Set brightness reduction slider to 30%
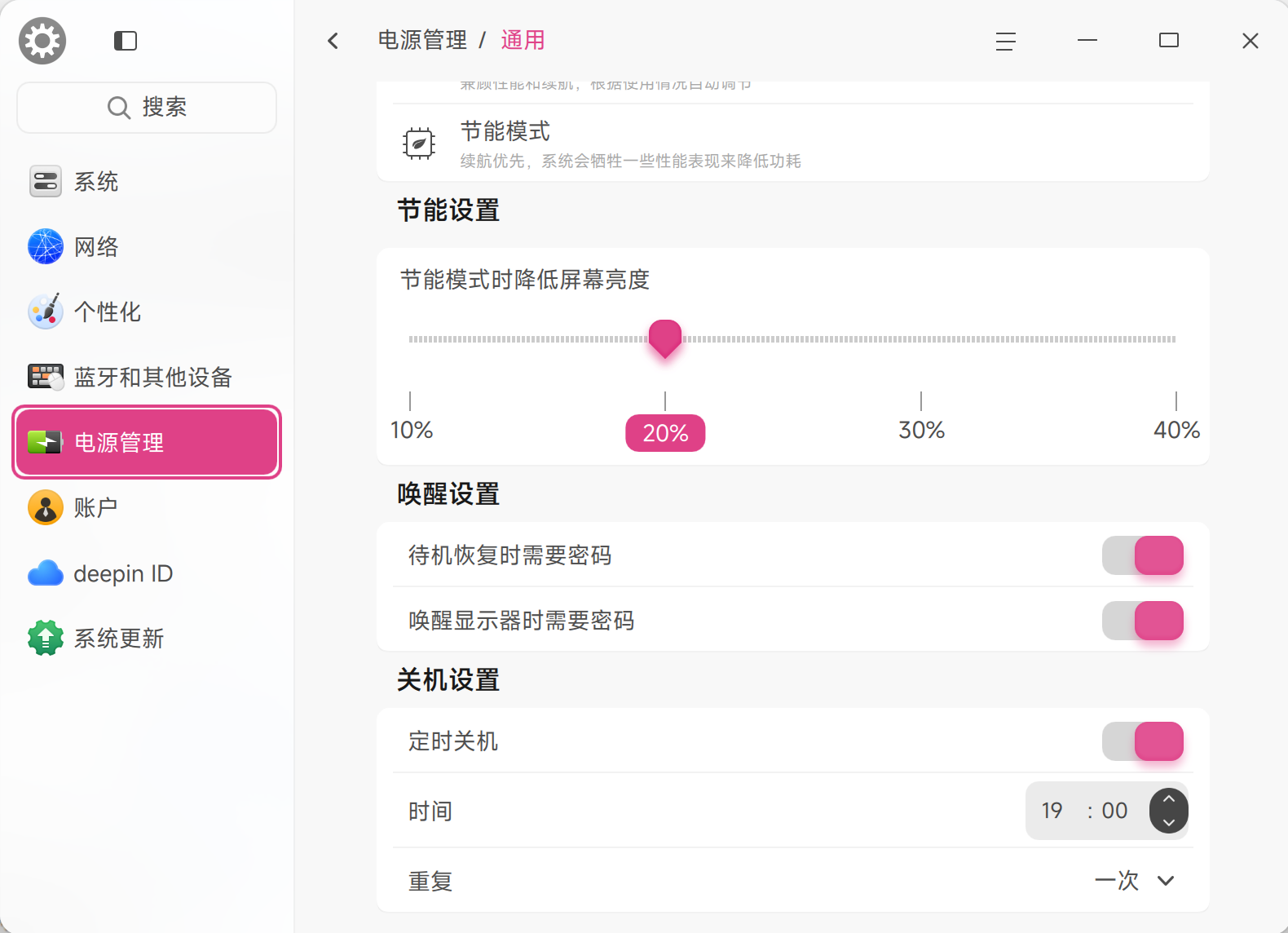 click(x=921, y=338)
